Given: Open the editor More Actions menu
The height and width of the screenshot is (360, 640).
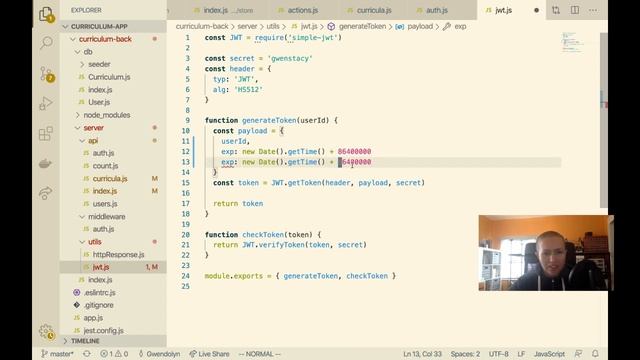Looking at the screenshot, I should click(x=593, y=10).
